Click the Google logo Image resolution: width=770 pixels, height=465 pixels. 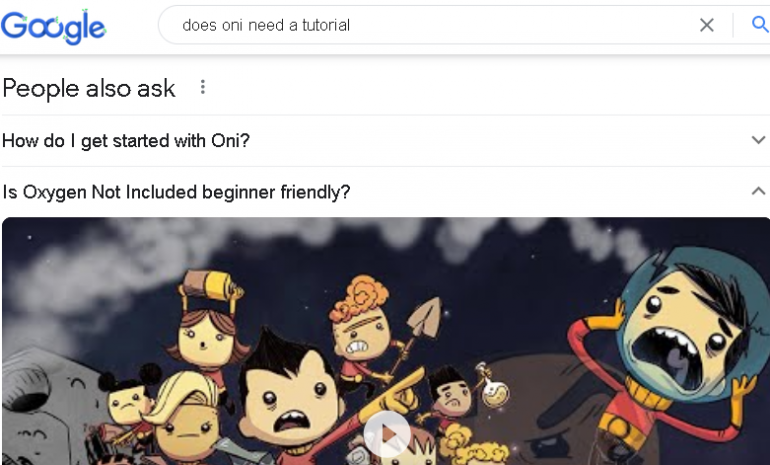point(53,27)
